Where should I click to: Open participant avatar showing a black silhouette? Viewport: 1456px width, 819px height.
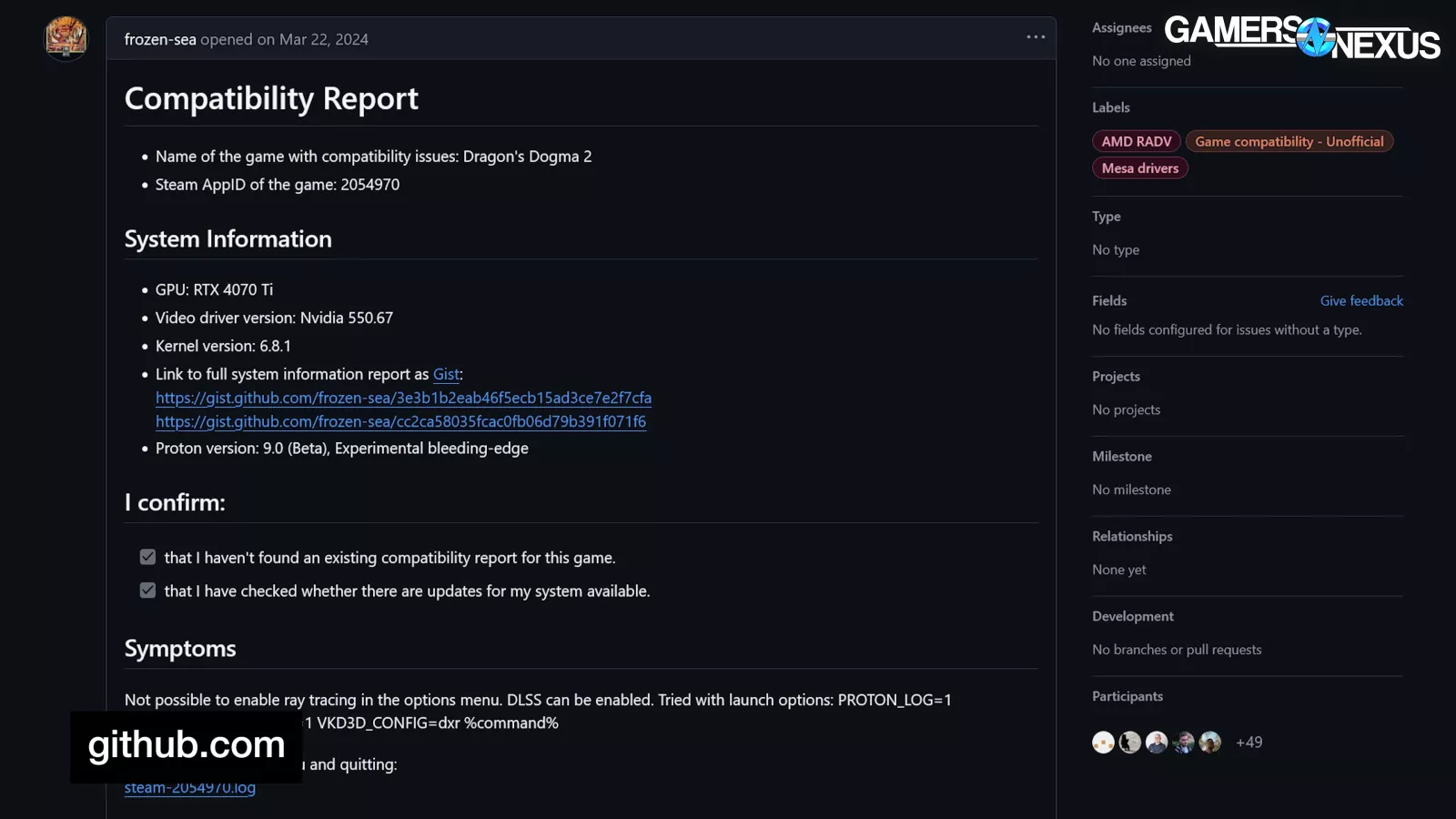click(x=1130, y=743)
